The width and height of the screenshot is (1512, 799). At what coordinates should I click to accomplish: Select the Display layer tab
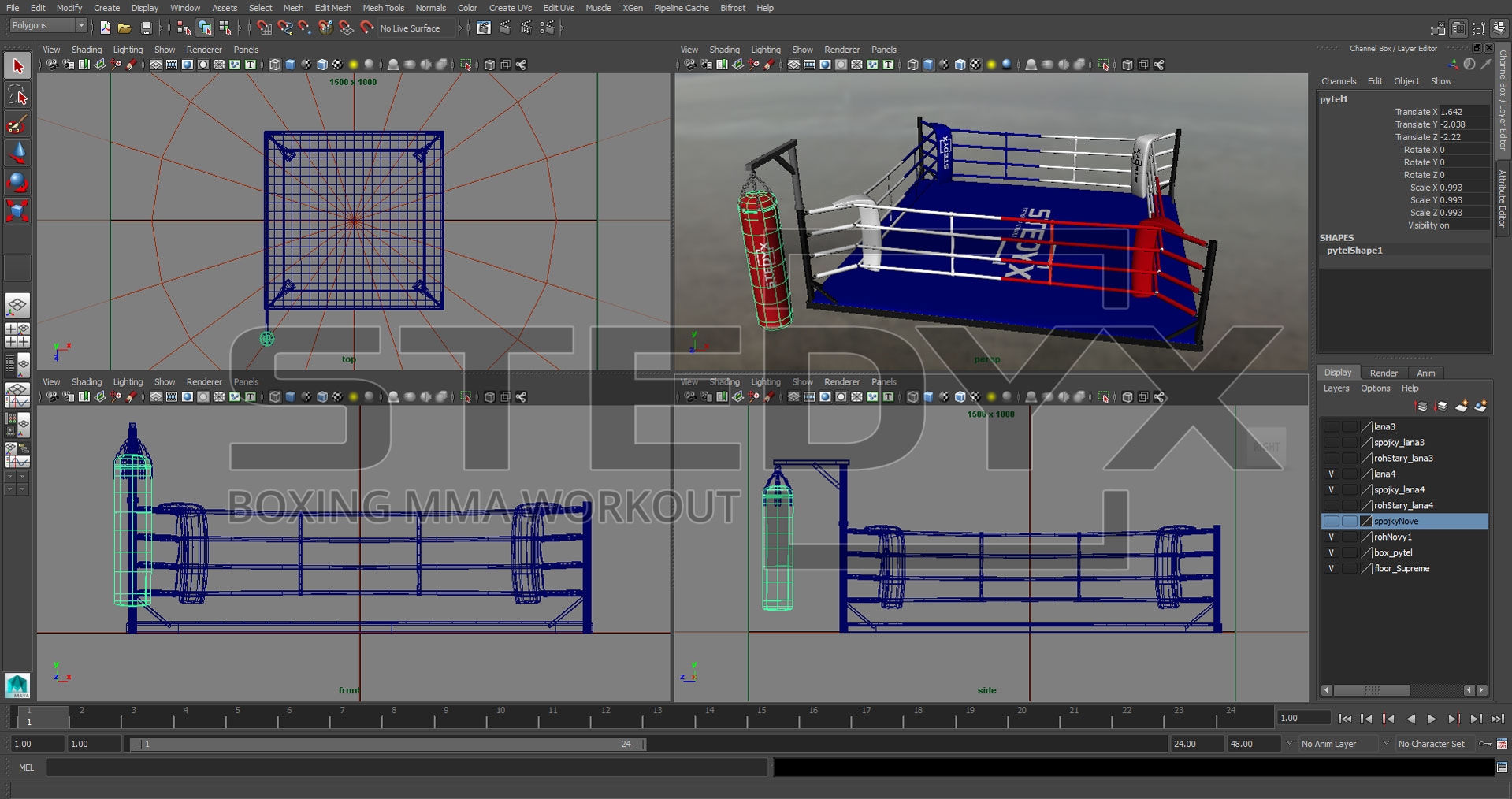point(1337,372)
